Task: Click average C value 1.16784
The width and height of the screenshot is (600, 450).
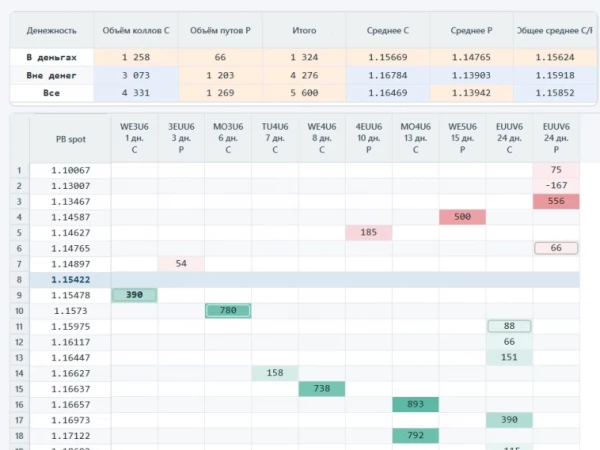Action: tap(388, 75)
